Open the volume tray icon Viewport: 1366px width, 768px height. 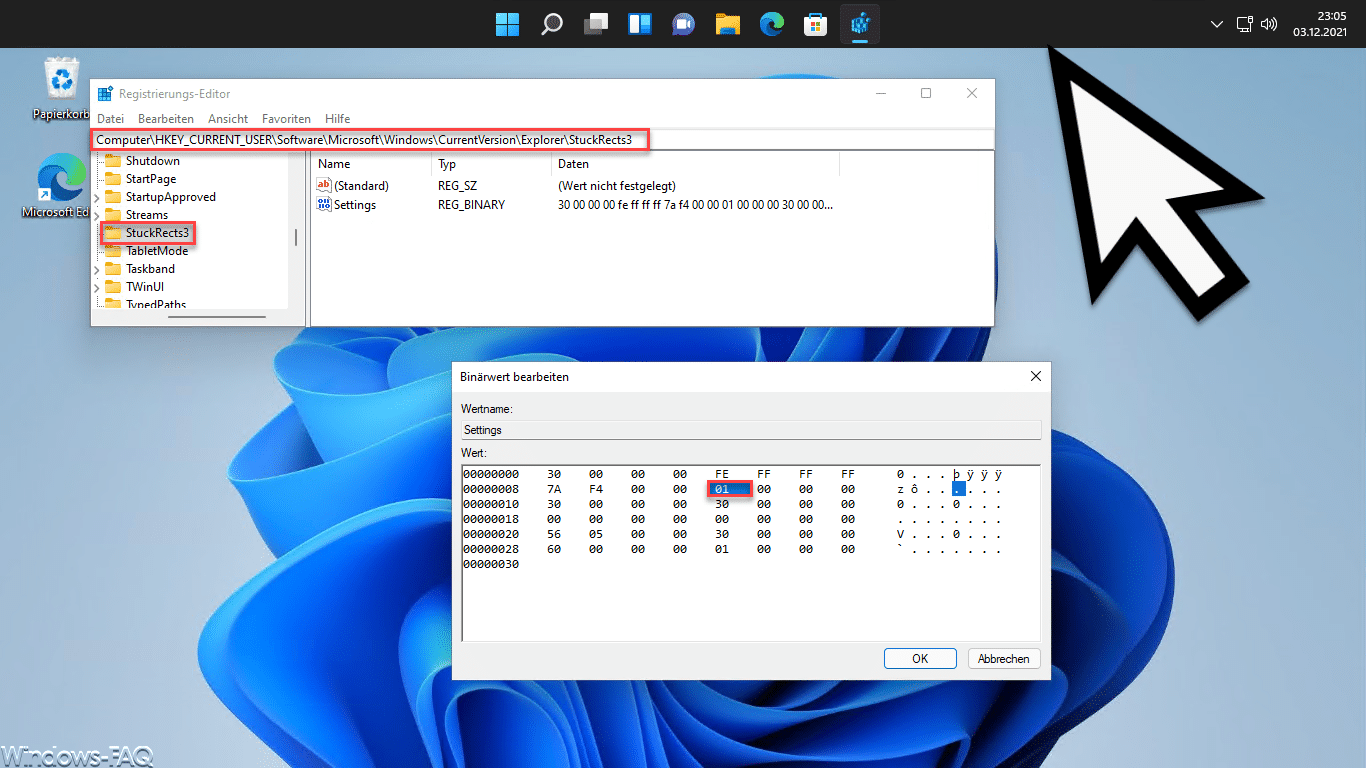pos(1270,23)
